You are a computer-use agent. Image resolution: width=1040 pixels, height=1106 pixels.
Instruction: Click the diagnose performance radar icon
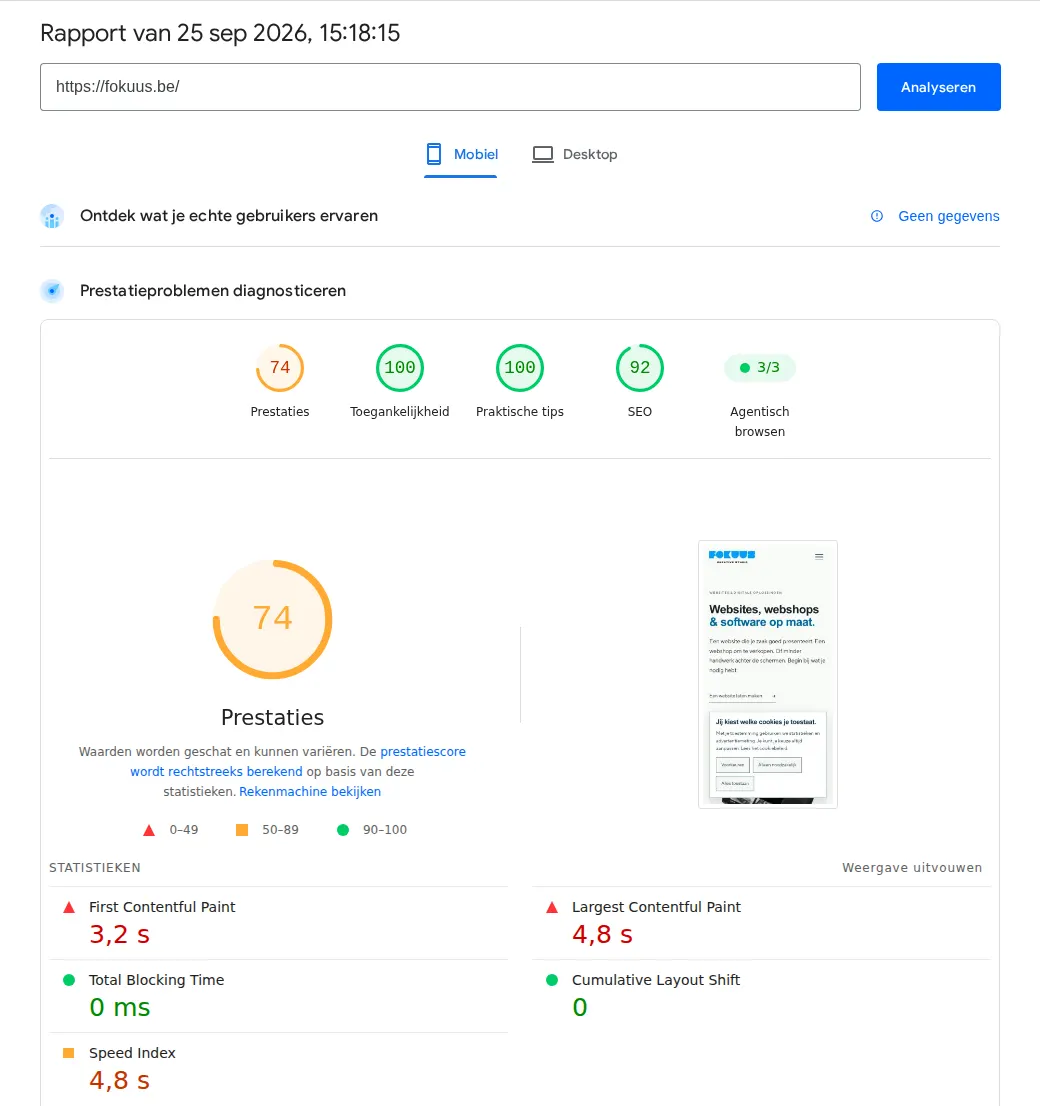pyautogui.click(x=52, y=291)
